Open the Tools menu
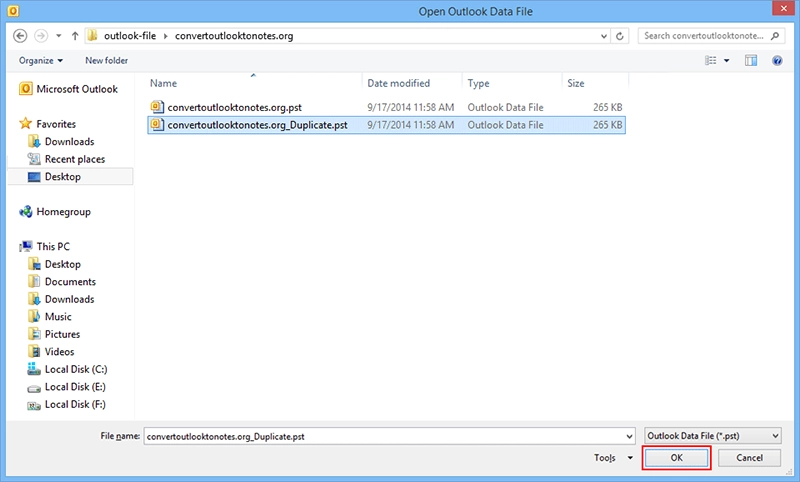 tap(605, 458)
